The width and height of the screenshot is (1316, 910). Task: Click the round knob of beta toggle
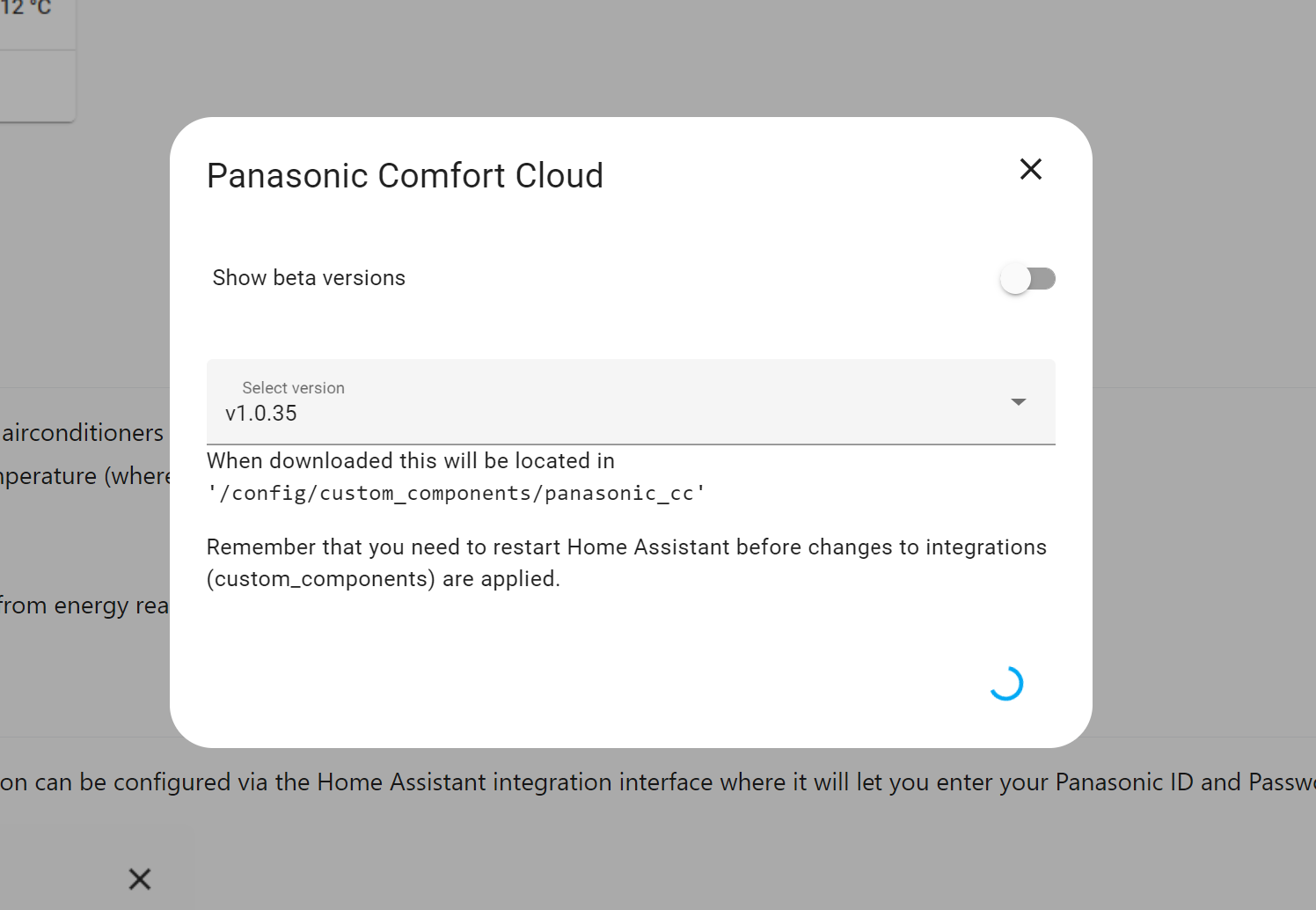coord(1015,279)
